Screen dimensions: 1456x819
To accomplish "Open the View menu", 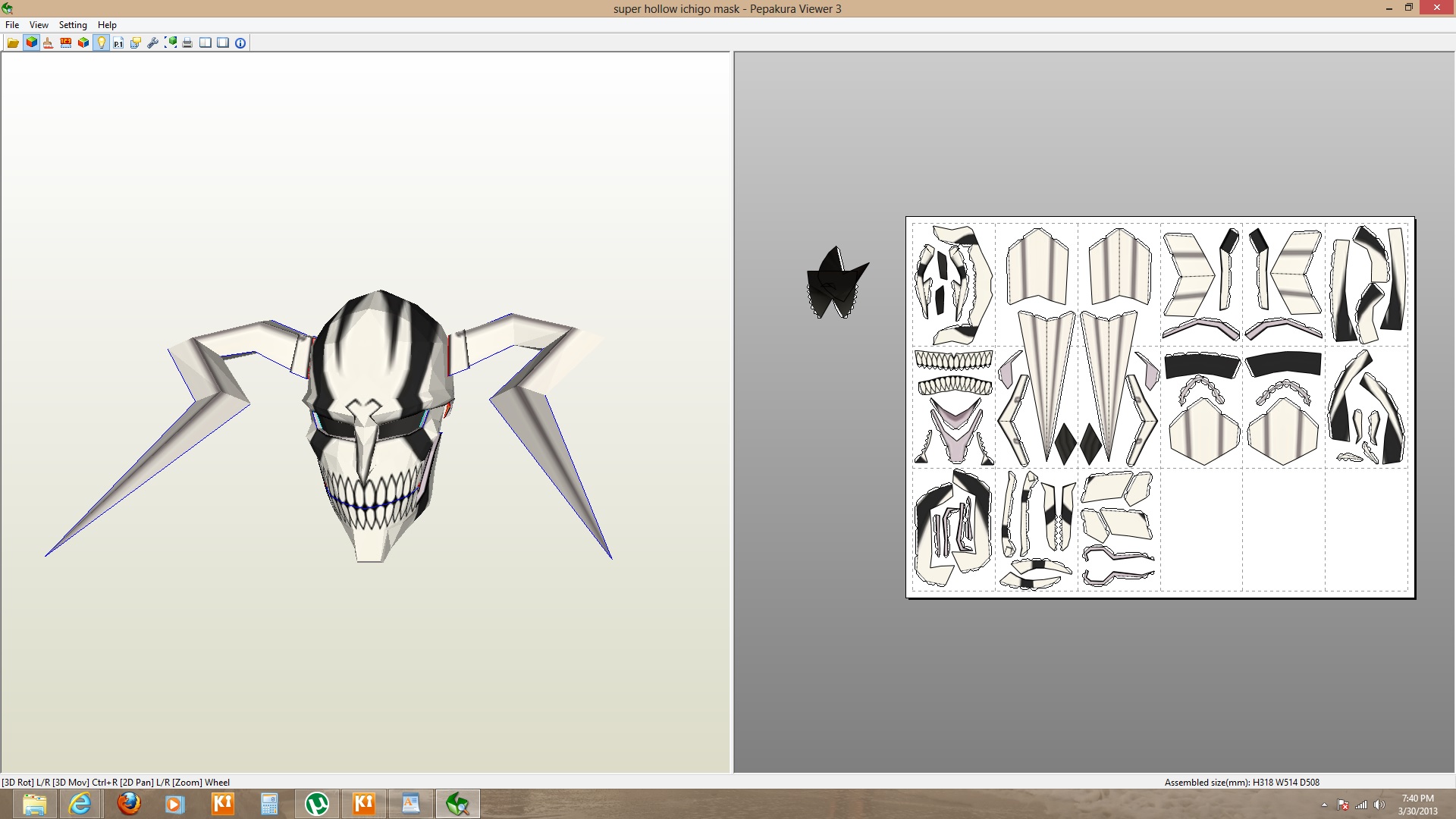I will 39,25.
